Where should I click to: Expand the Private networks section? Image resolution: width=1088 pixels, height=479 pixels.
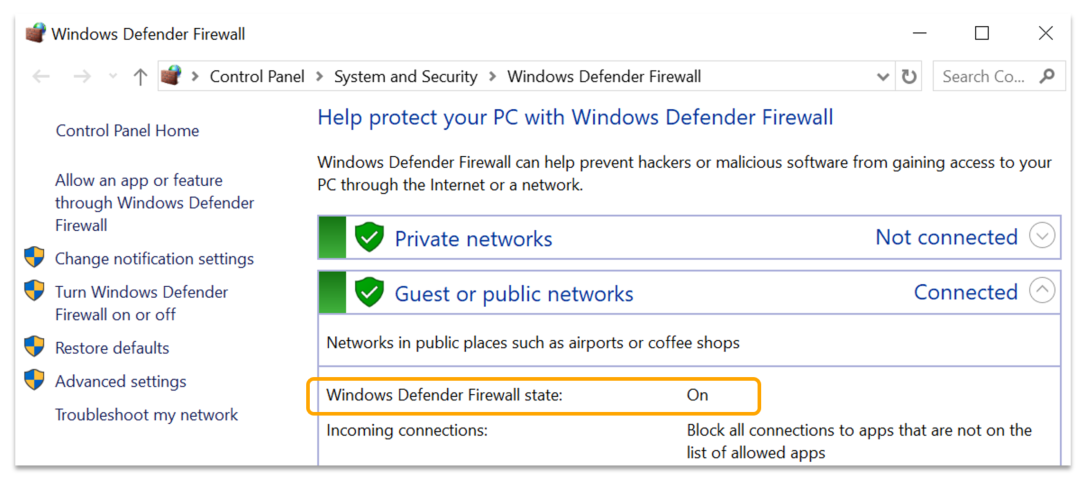tap(1042, 237)
